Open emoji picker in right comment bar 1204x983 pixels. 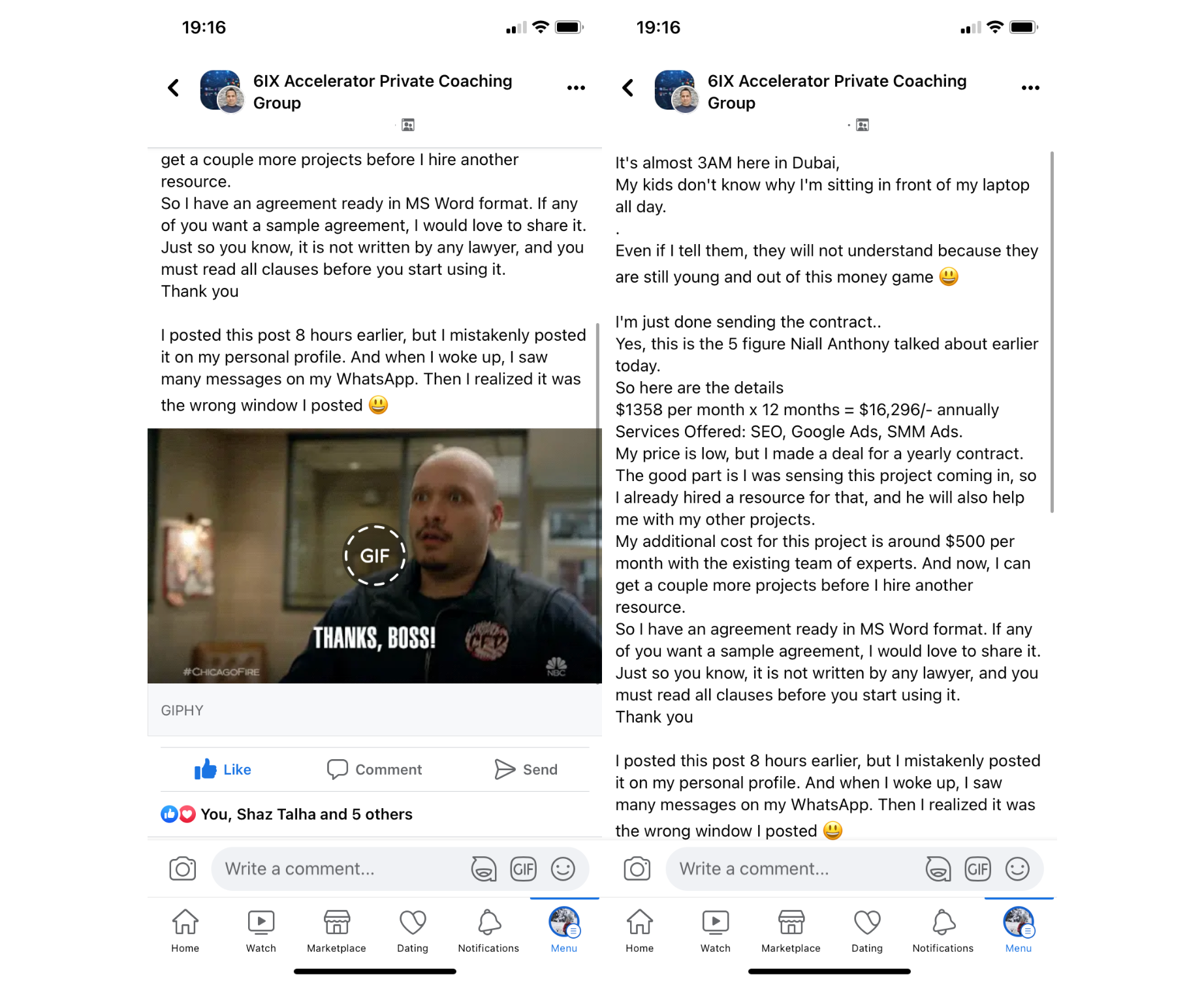point(1017,869)
